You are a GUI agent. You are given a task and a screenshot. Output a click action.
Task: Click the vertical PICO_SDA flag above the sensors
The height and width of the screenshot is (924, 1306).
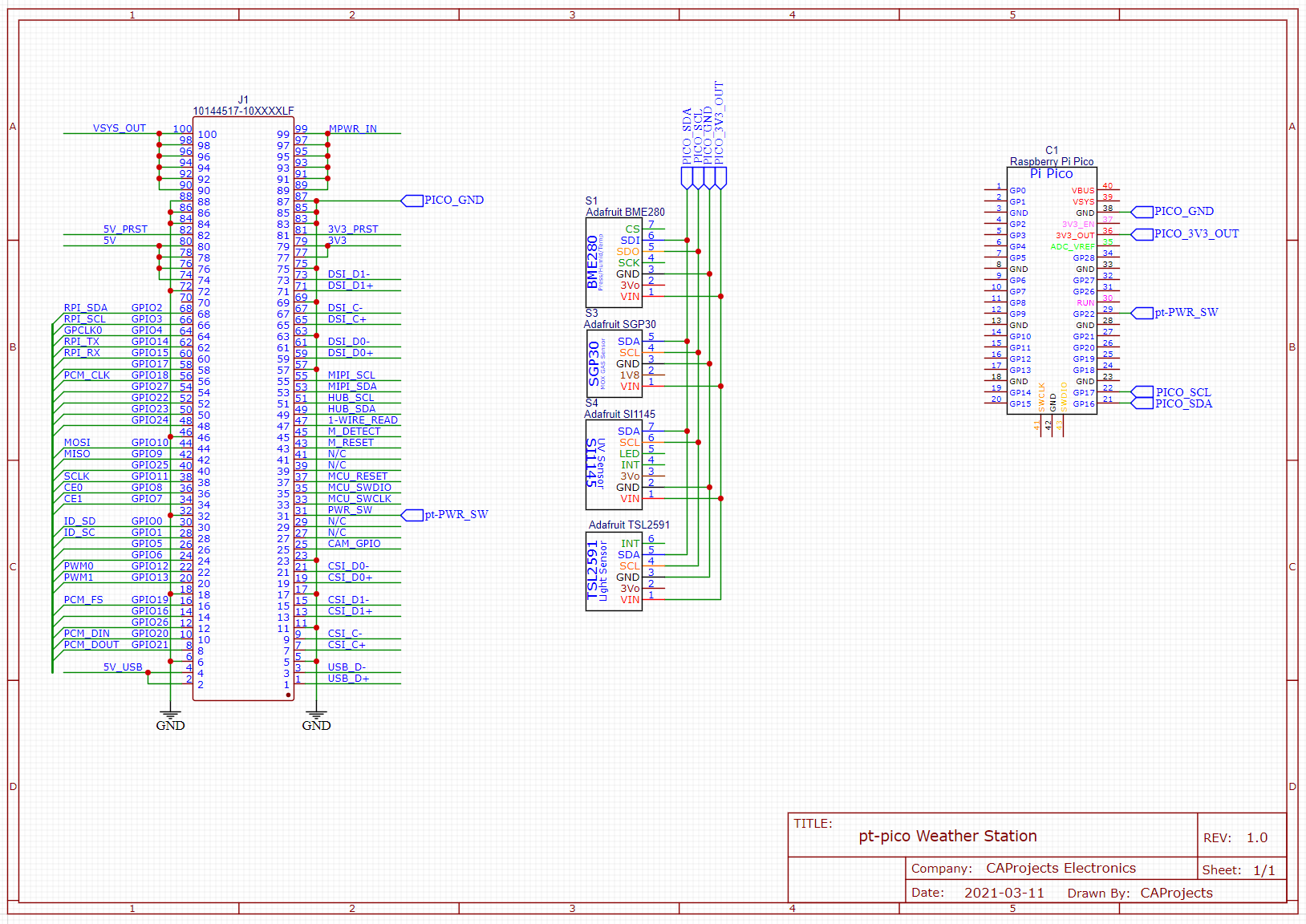click(687, 149)
